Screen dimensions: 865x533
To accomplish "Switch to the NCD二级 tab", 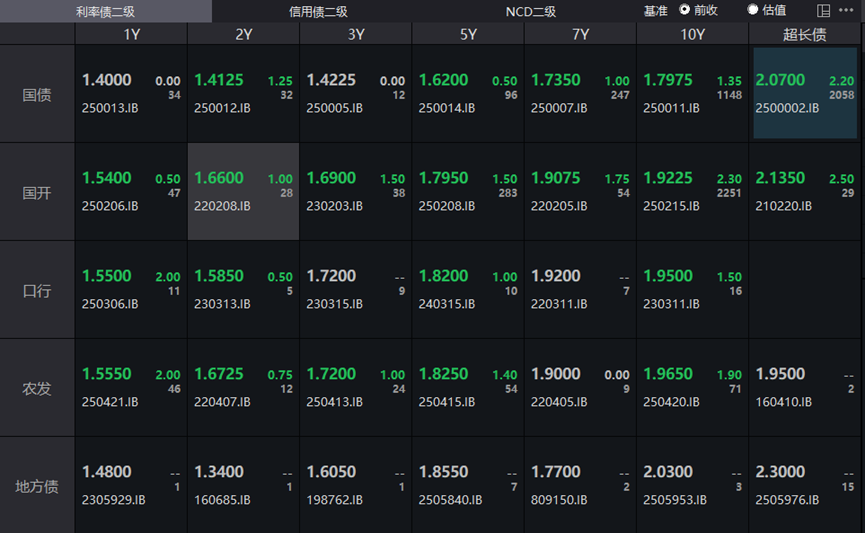I will point(530,12).
